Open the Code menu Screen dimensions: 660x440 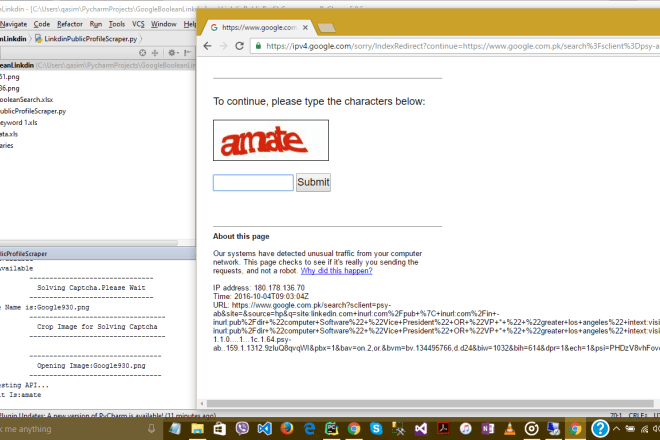42,24
